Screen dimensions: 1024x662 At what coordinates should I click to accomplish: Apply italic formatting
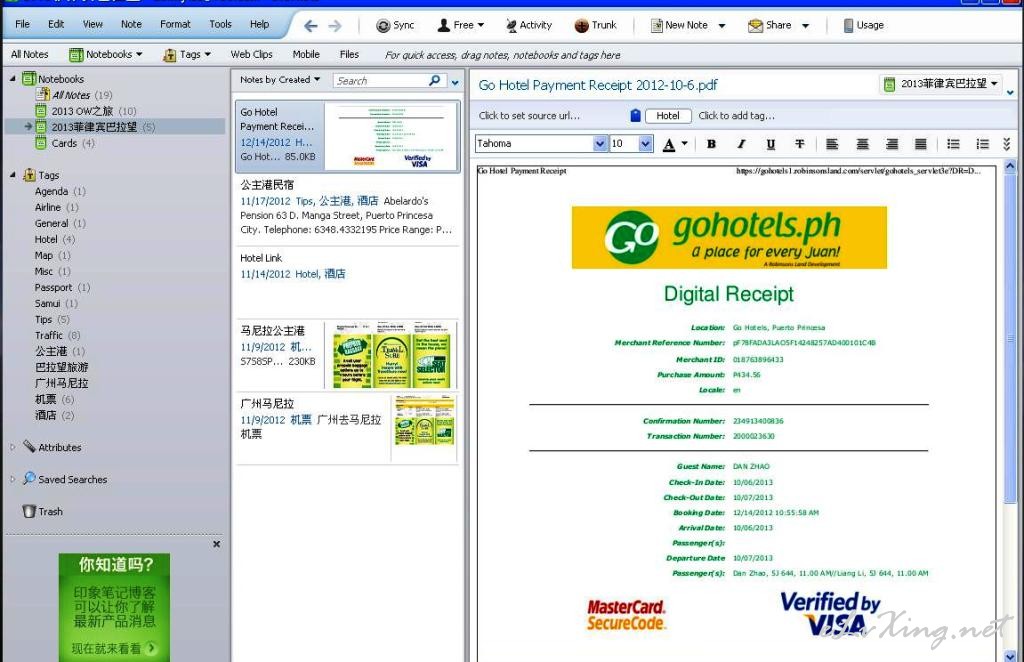tap(741, 144)
